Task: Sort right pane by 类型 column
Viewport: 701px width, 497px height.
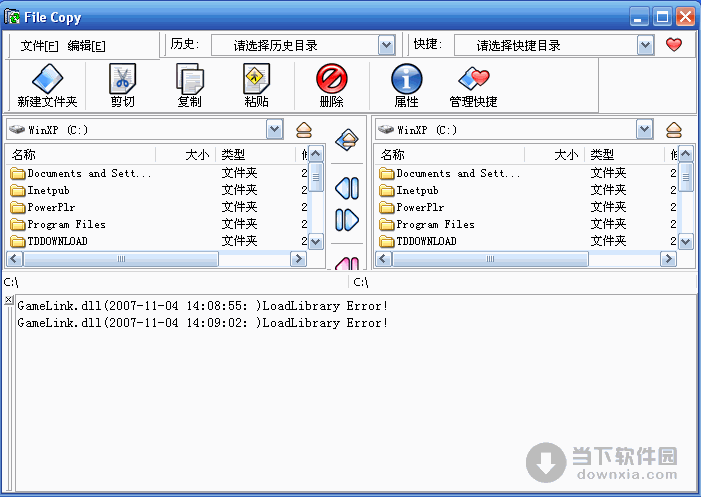Action: [625, 155]
